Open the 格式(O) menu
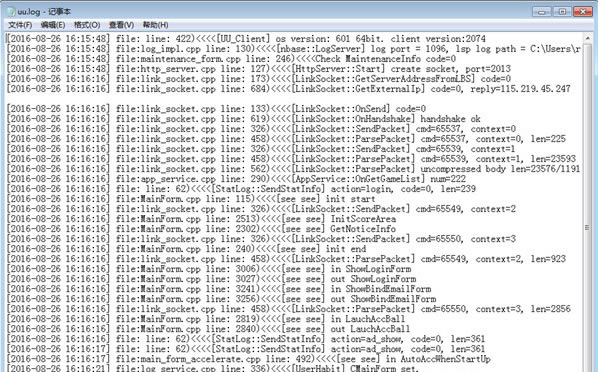 point(87,25)
